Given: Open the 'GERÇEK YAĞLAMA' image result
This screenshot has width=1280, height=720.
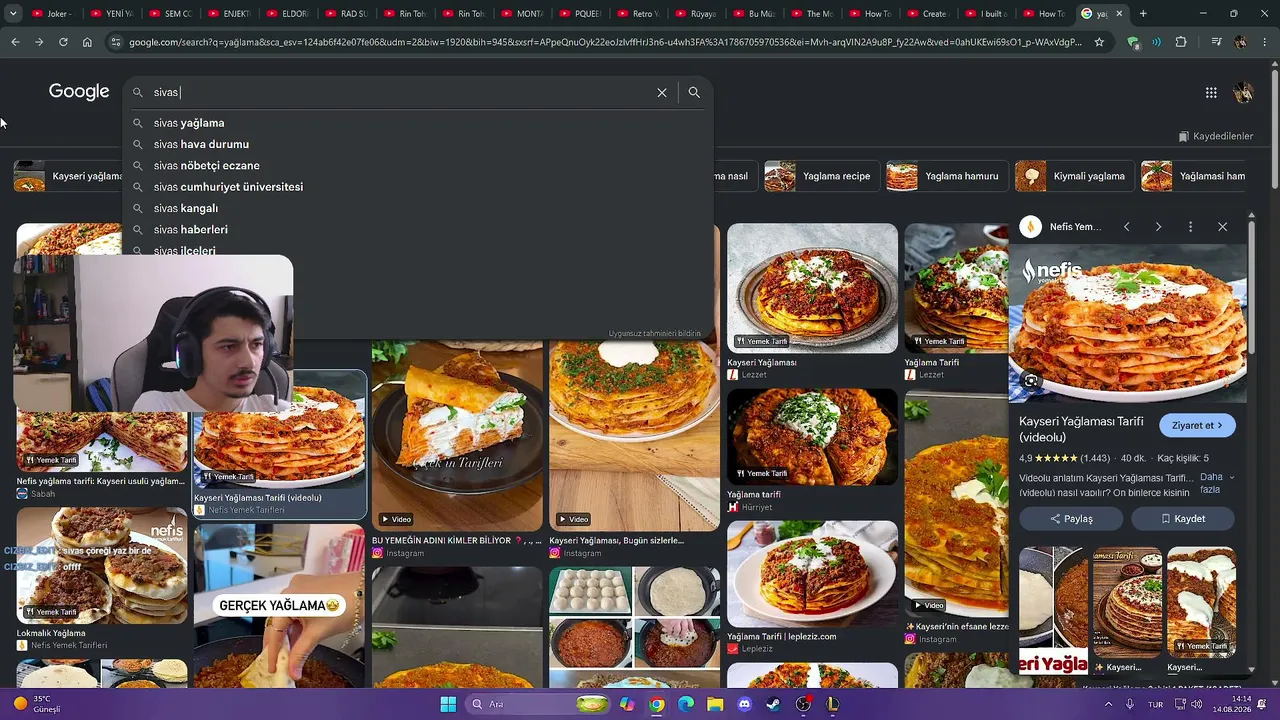Looking at the screenshot, I should [280, 606].
